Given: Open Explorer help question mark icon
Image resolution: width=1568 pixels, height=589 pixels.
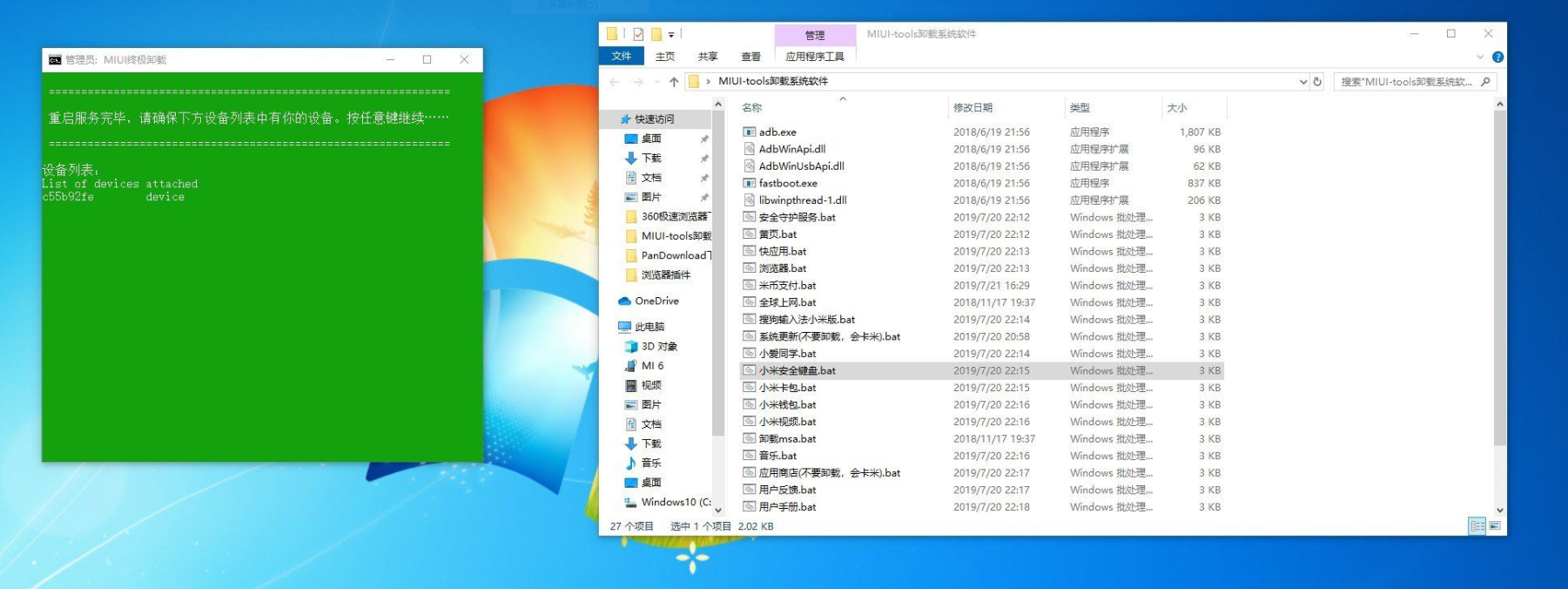Looking at the screenshot, I should 1497,57.
